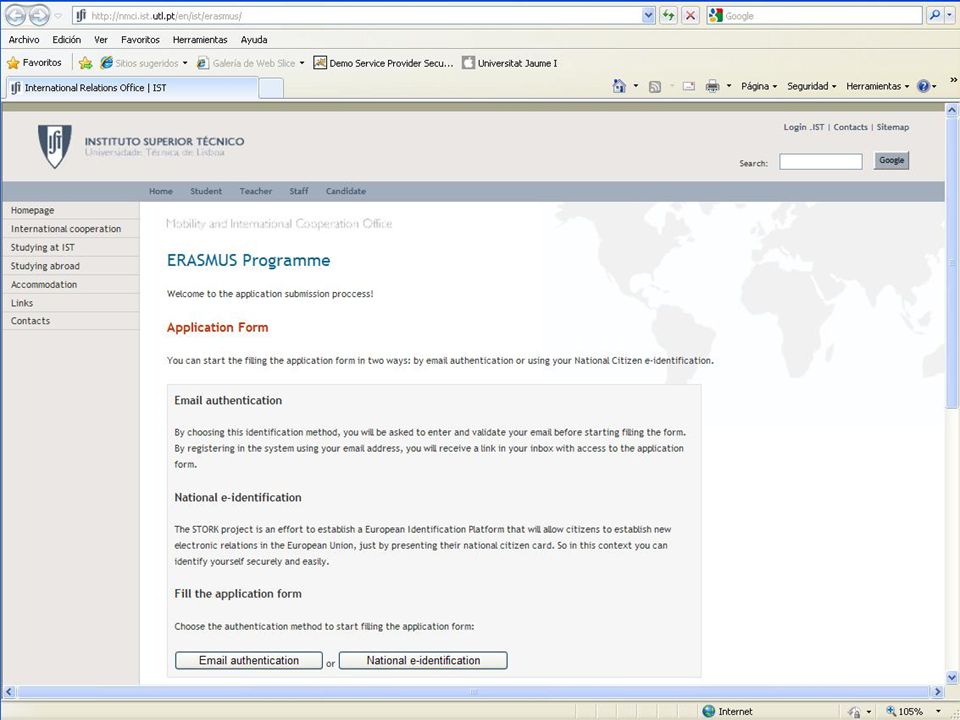Open the search provider dropdown arrow
Image resolution: width=960 pixels, height=720 pixels.
click(950, 16)
